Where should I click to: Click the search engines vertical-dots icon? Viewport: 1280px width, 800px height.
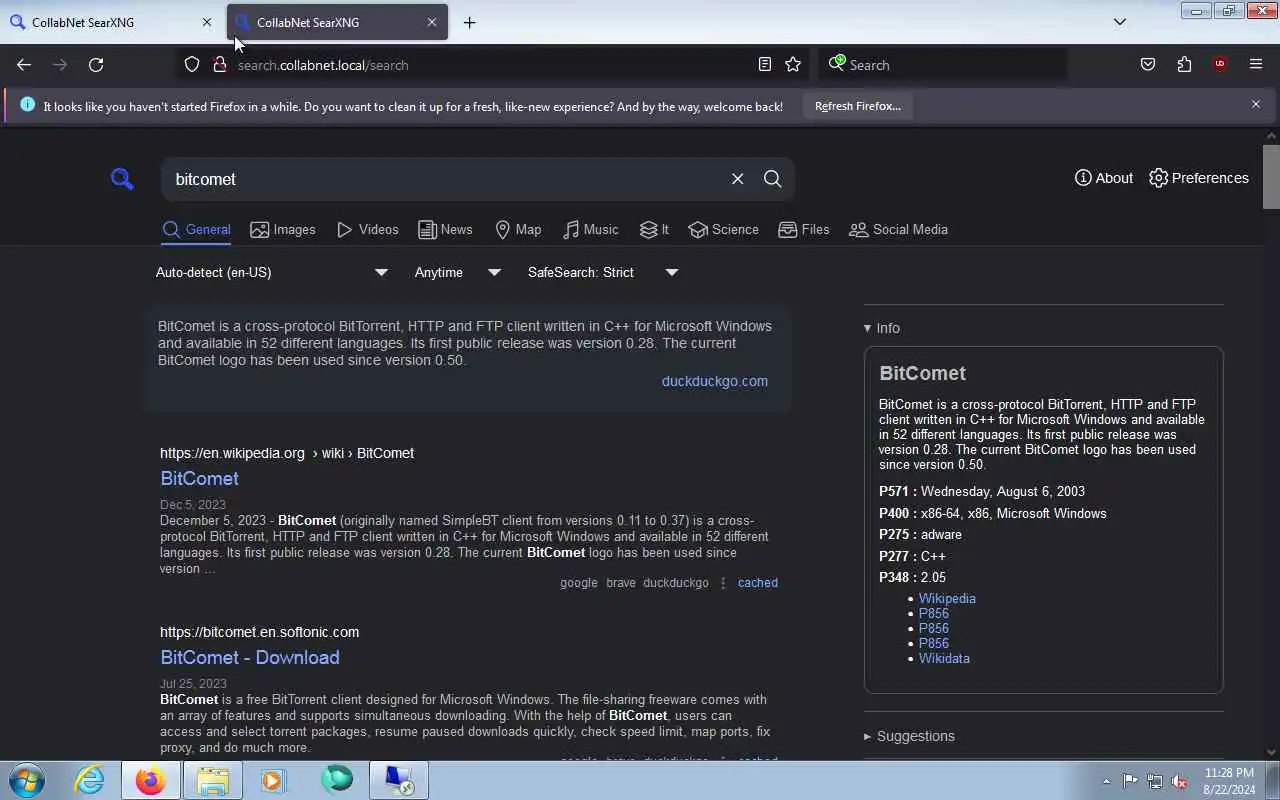723,583
